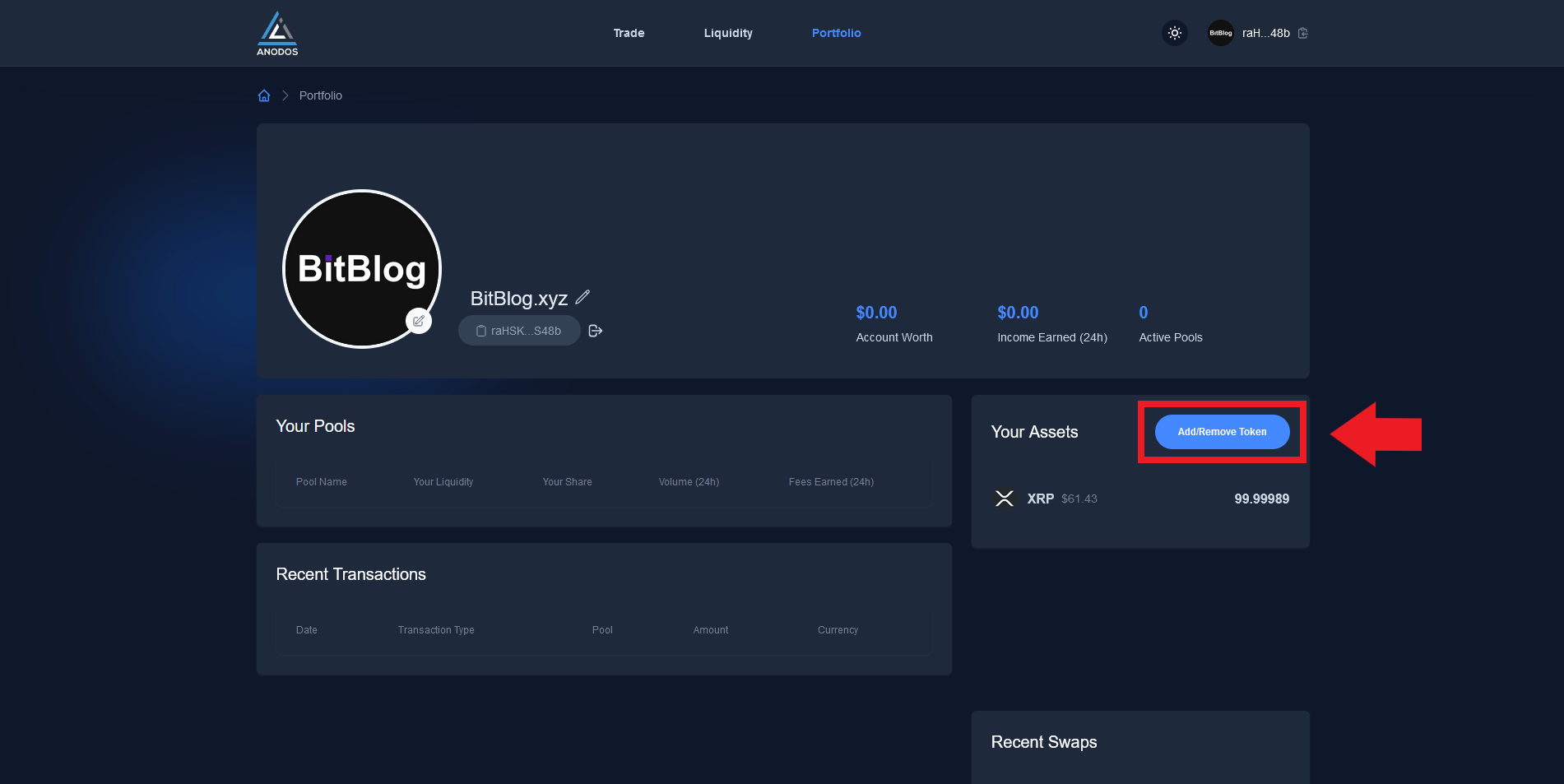
Task: Click the home breadcrumb icon
Action: 264,95
